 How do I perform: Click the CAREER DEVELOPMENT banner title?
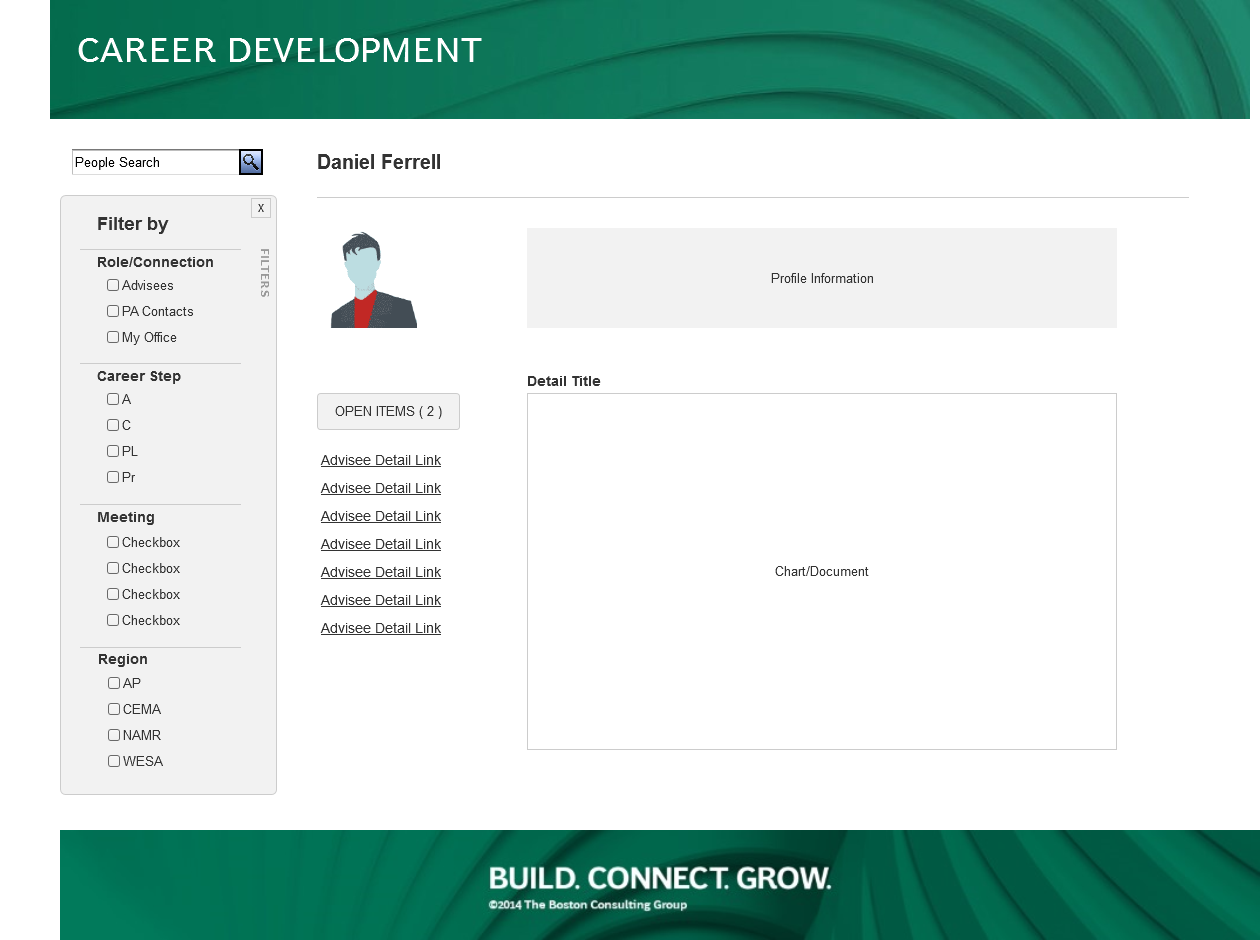[280, 51]
